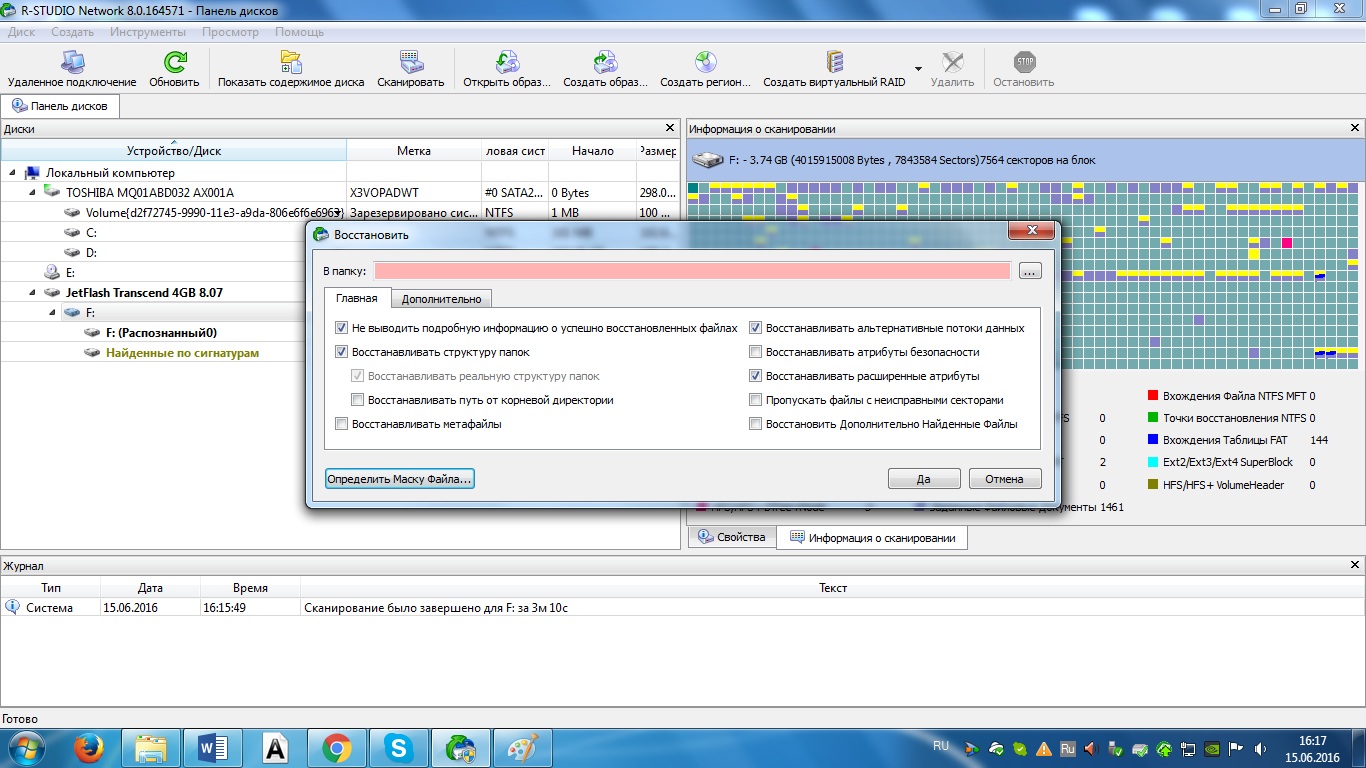This screenshot has height=768, width=1366.
Task: Toggle Не выводить подробную информацию checkbox
Action: pyautogui.click(x=342, y=328)
